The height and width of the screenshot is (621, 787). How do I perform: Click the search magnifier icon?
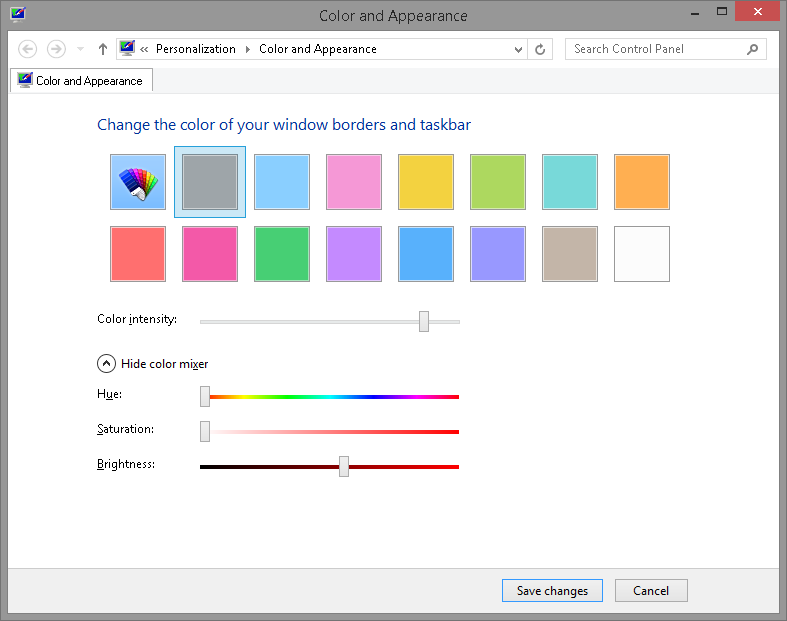pos(752,49)
